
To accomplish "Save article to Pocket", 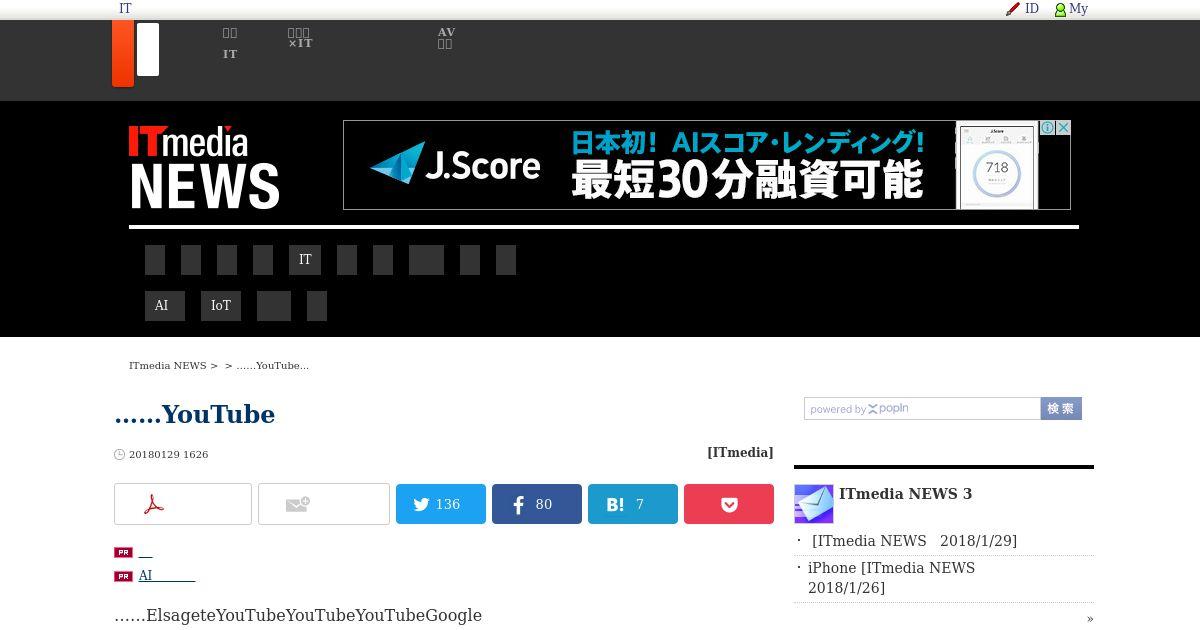I will click(729, 504).
